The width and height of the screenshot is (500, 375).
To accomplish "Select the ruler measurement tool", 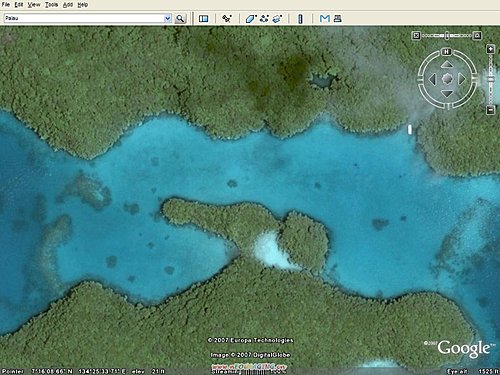I will point(300,19).
